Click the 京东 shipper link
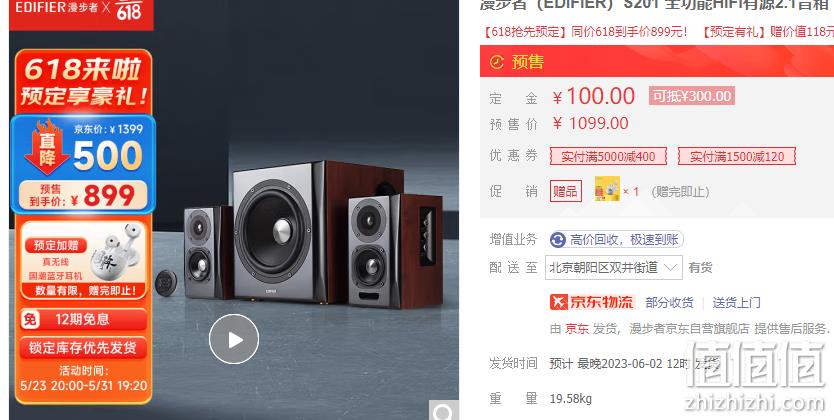This screenshot has height=420, width=834. point(577,329)
